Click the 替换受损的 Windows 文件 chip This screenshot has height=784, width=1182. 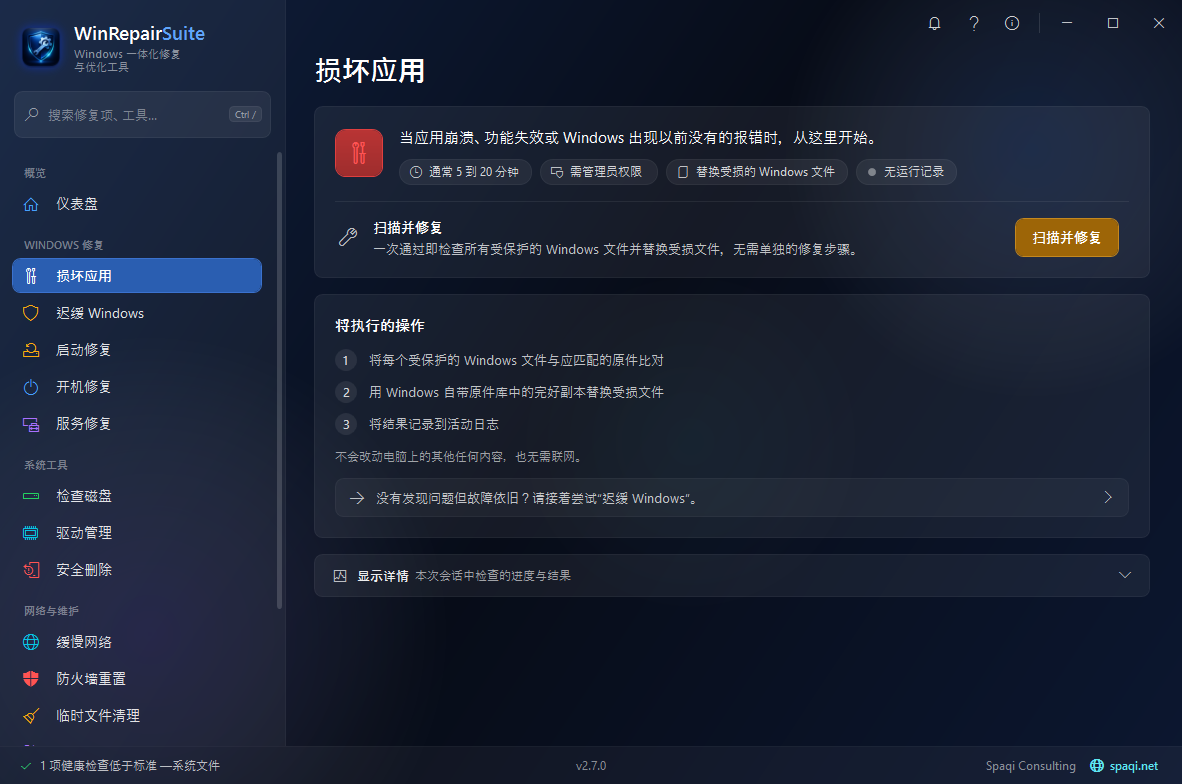coord(757,172)
